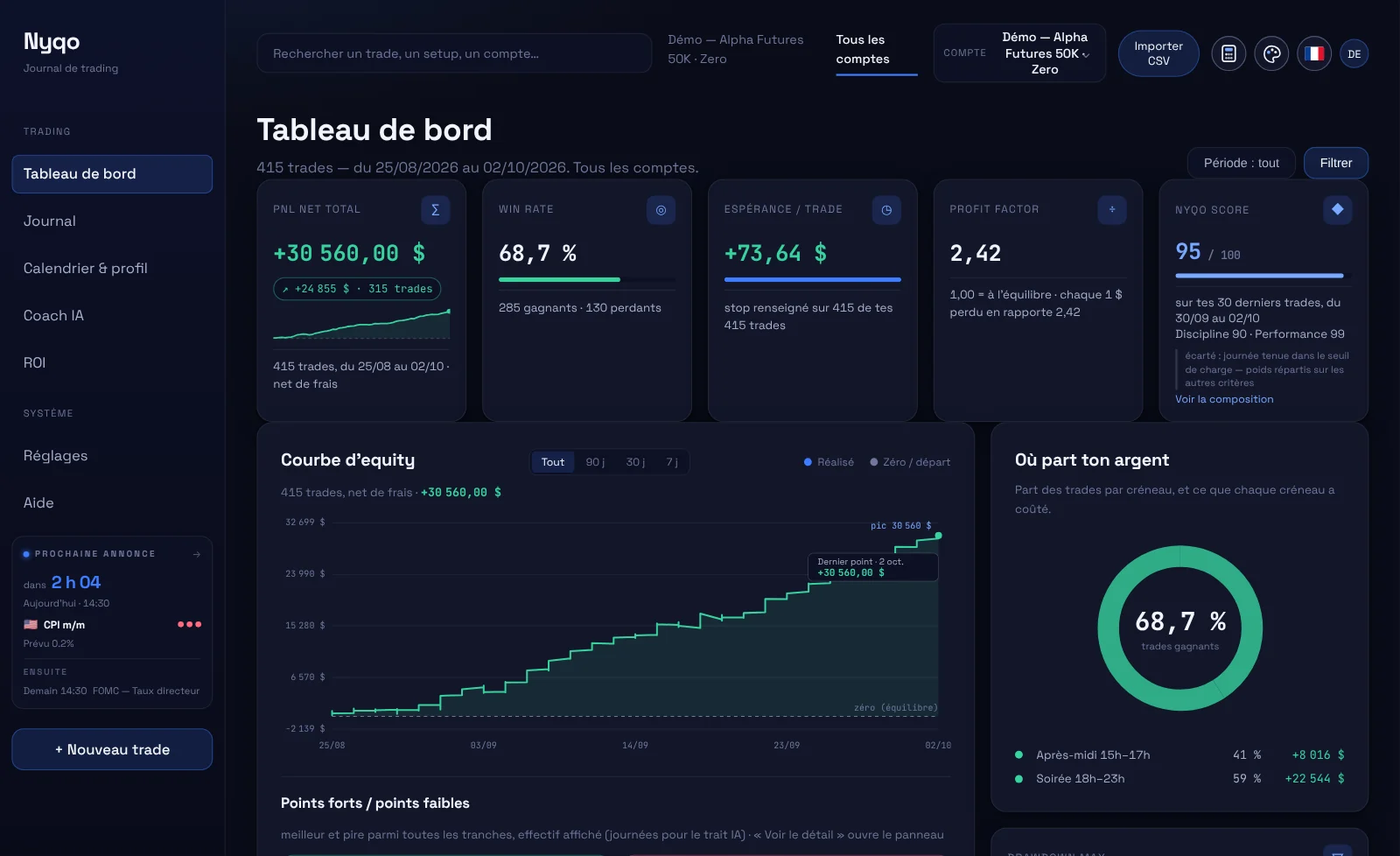Click the Dernier point tooltip on equity chart

click(x=873, y=567)
